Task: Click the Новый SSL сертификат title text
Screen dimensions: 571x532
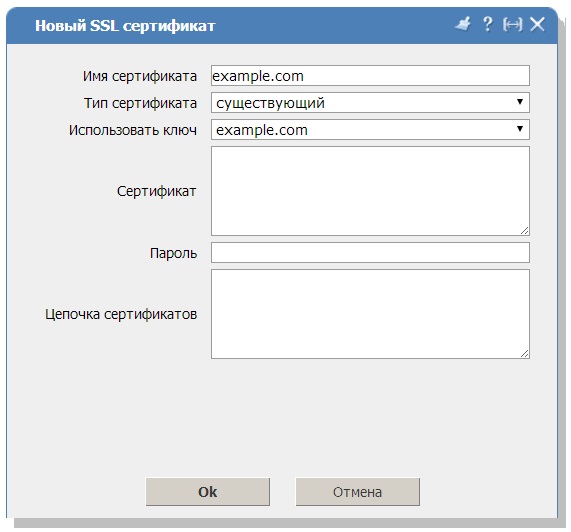Action: [x=125, y=26]
